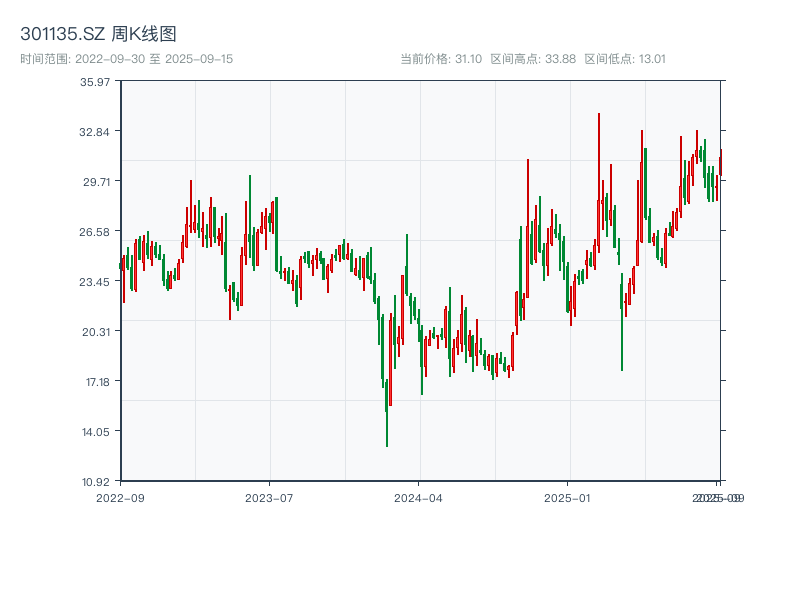
Task: Click the chart title 301135.SZ 周K线图
Action: point(98,34)
